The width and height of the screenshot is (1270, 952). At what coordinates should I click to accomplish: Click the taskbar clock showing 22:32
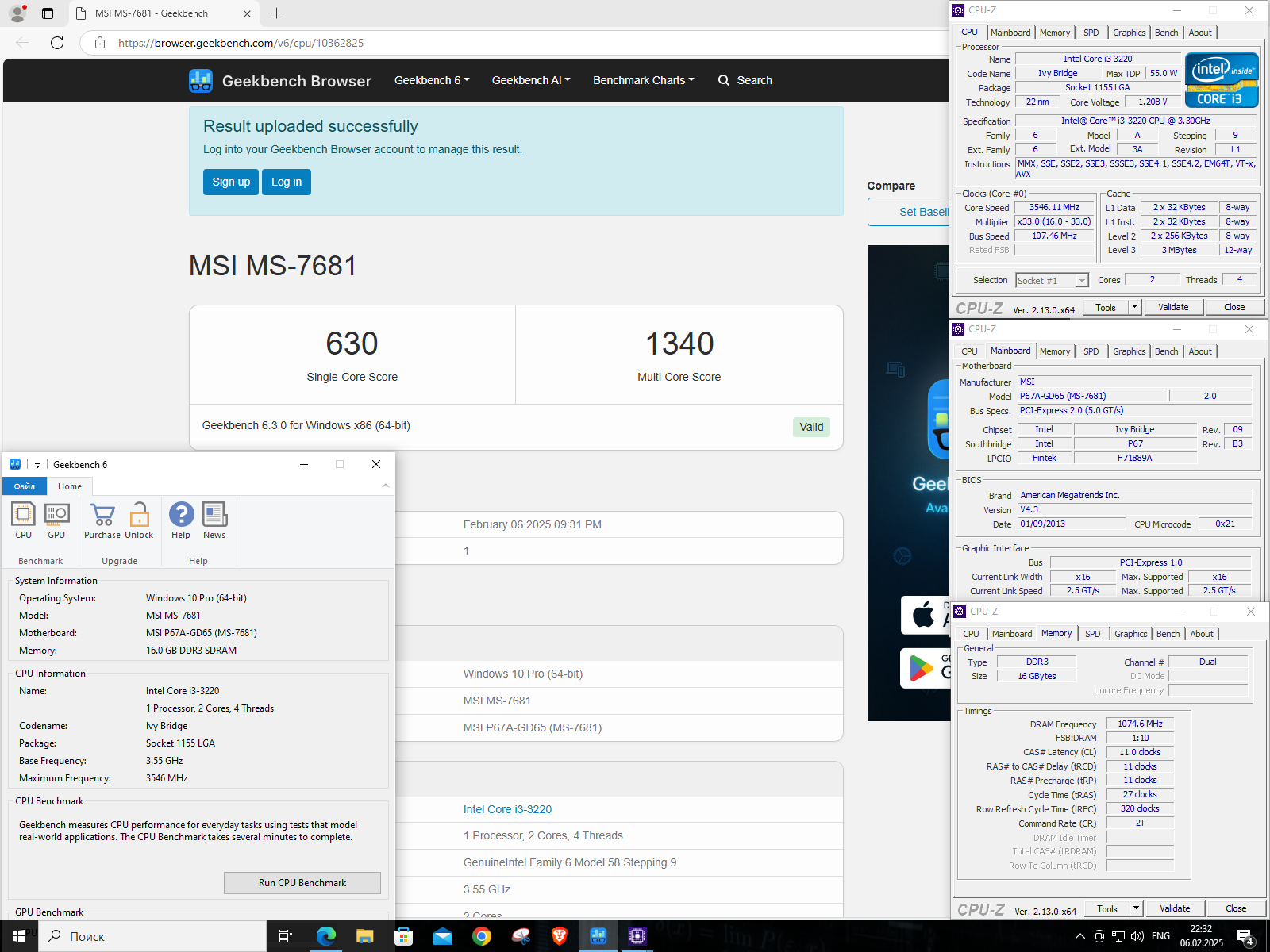click(1201, 936)
